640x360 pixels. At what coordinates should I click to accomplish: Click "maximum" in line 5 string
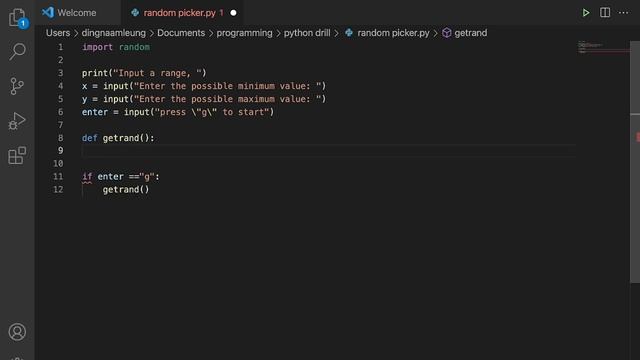256,99
